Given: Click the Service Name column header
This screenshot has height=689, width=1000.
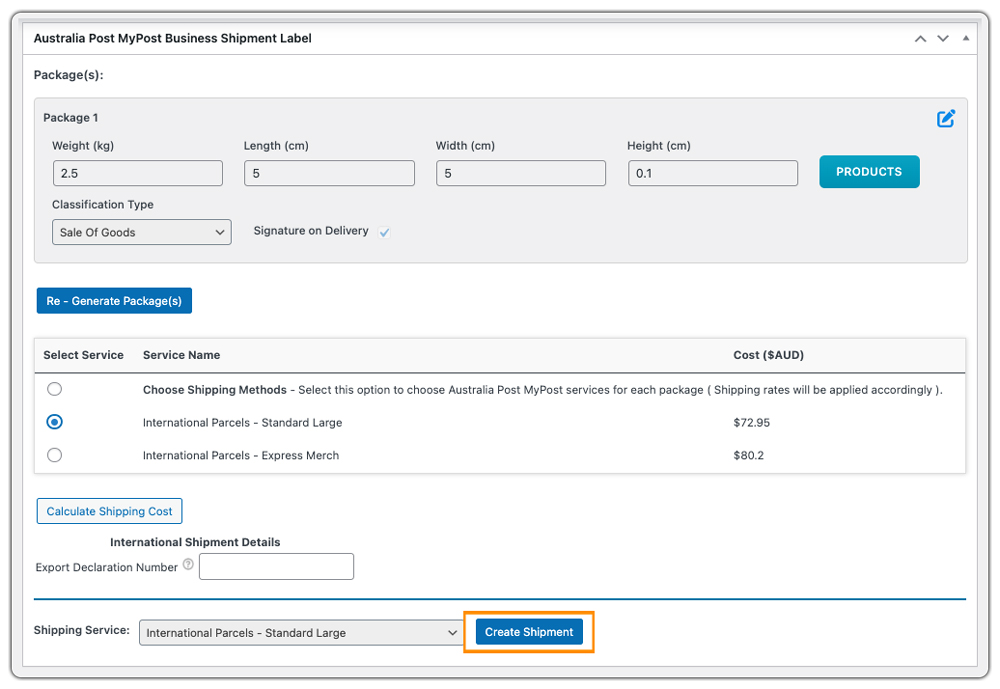Looking at the screenshot, I should (181, 355).
